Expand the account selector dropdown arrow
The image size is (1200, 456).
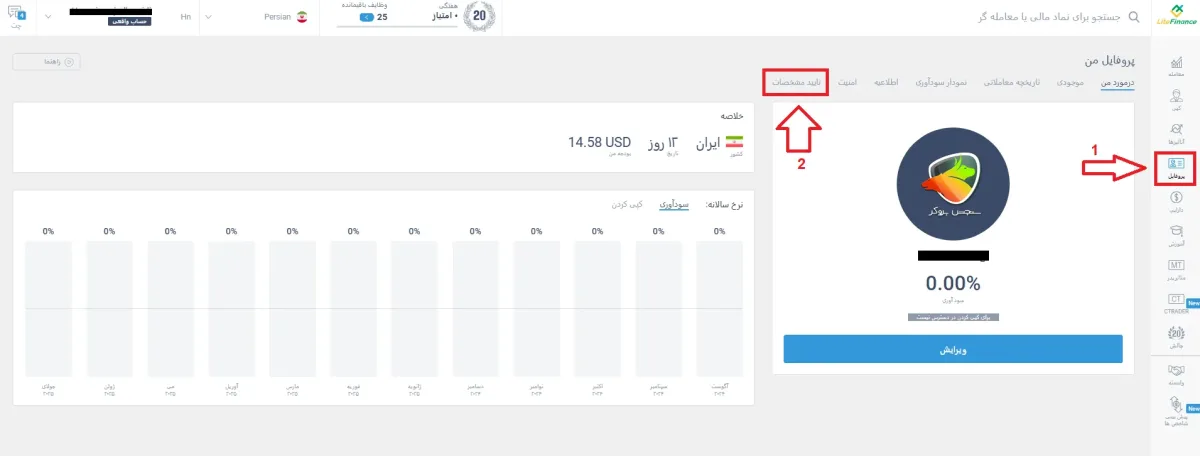(x=50, y=17)
